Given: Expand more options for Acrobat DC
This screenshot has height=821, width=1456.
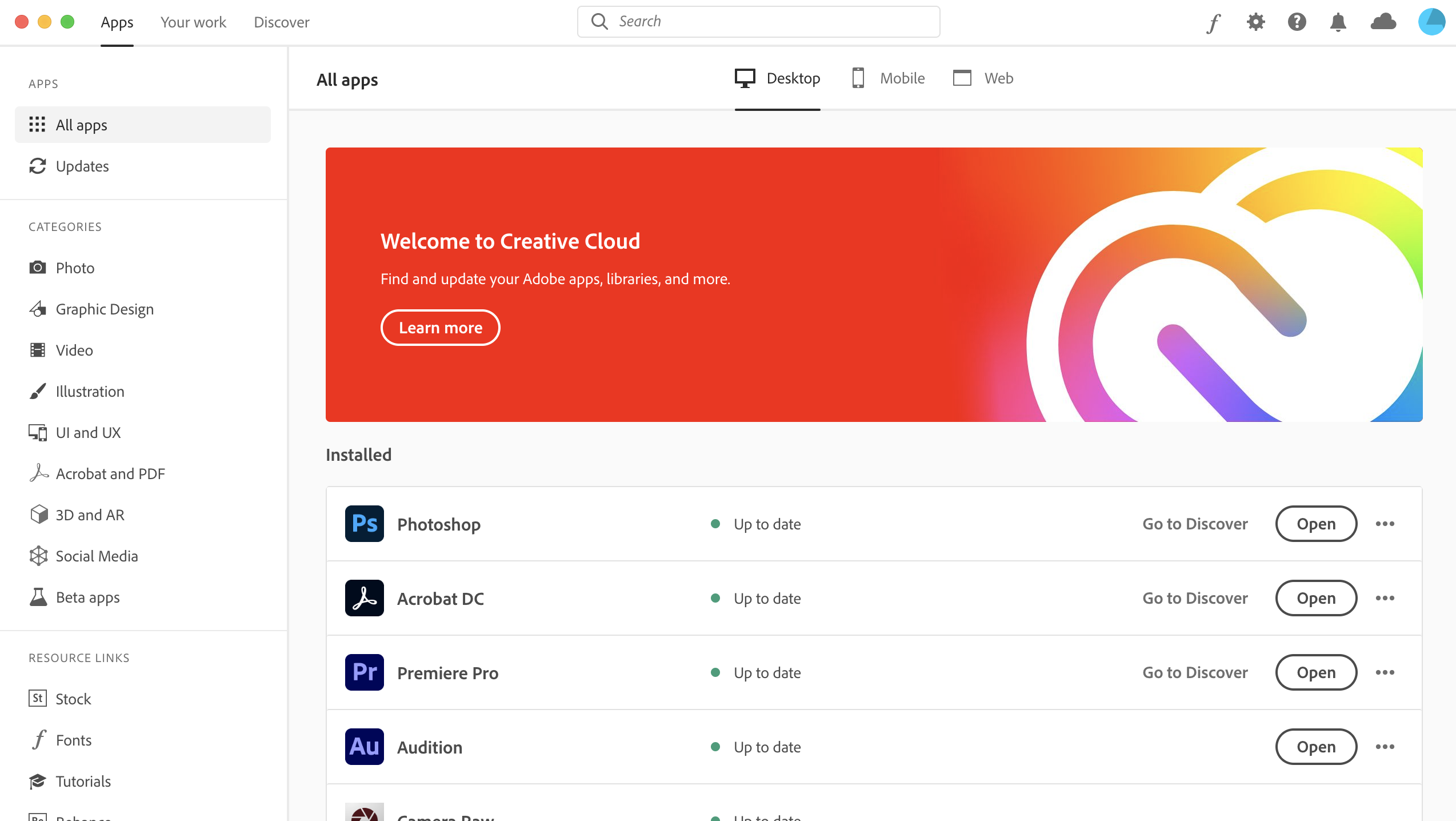Looking at the screenshot, I should (x=1385, y=598).
